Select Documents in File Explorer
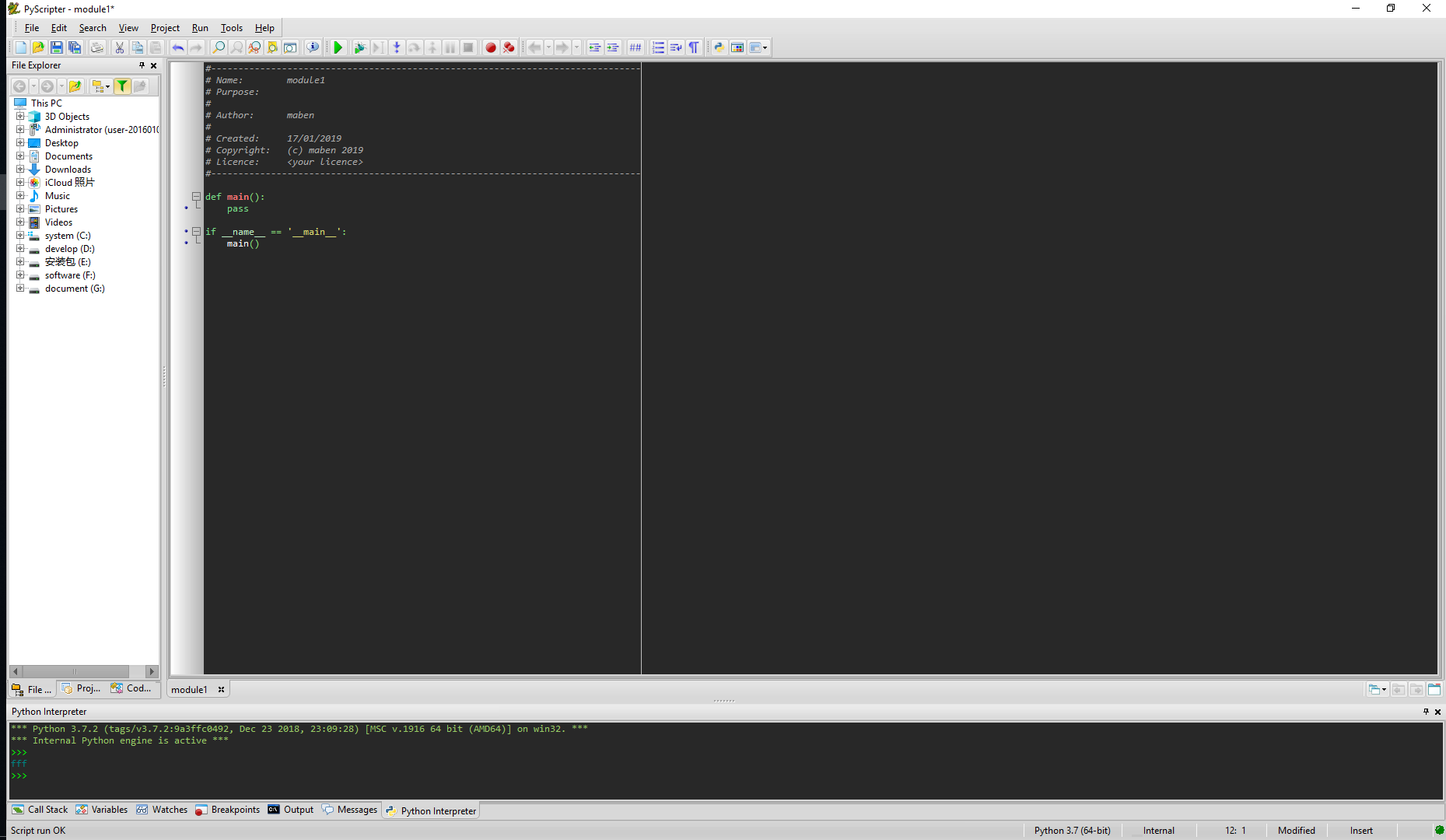The height and width of the screenshot is (840, 1446). pyautogui.click(x=68, y=156)
